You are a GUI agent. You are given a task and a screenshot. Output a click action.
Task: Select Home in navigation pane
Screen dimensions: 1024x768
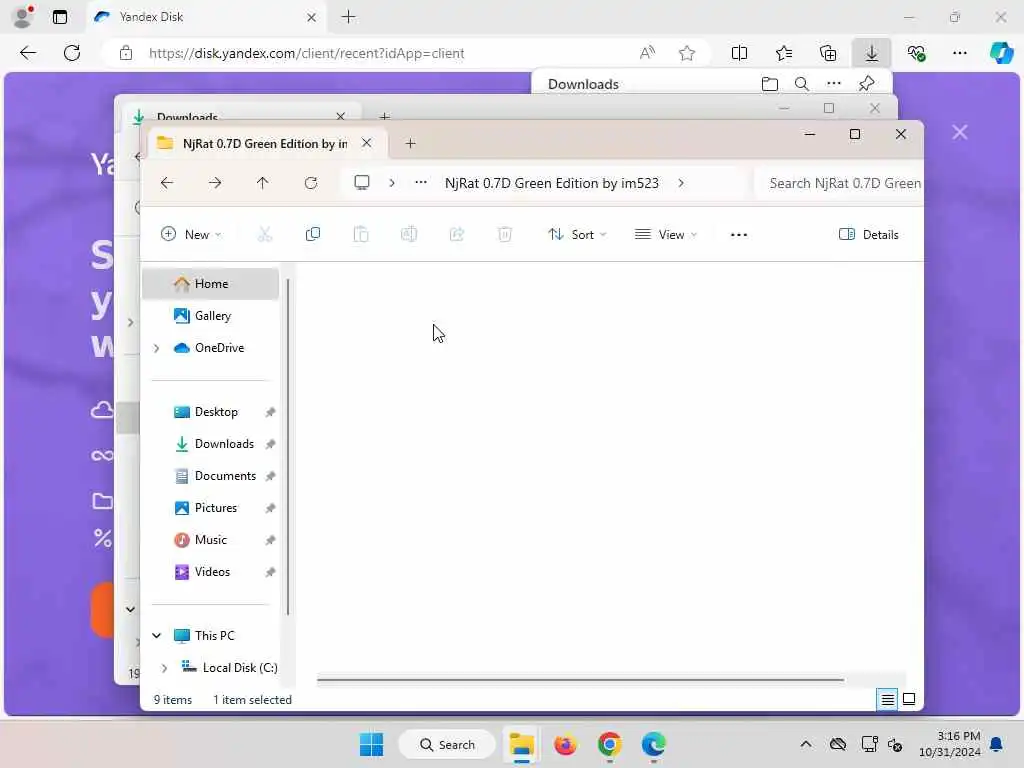click(210, 284)
